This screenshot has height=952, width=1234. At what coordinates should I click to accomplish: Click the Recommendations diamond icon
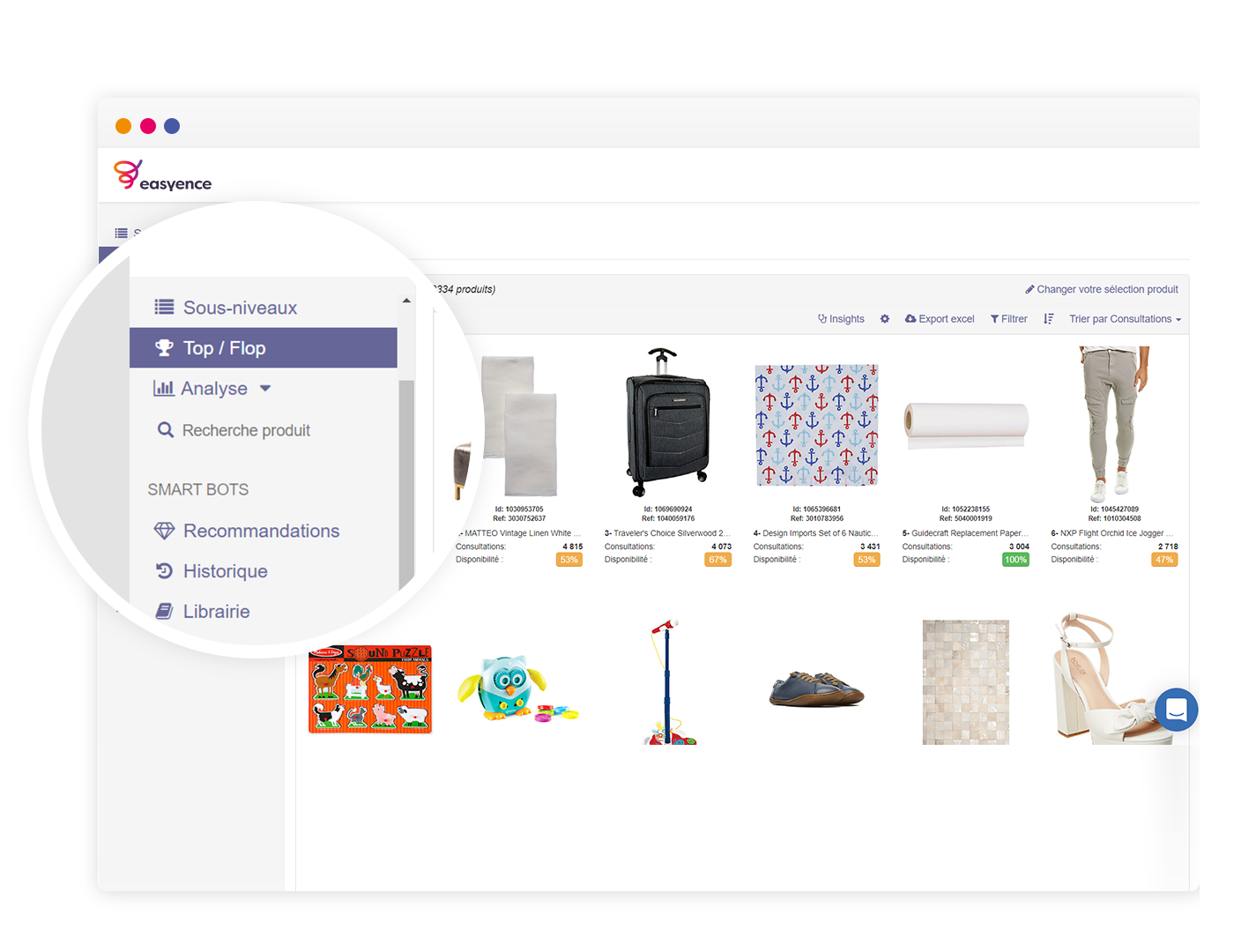(x=164, y=530)
